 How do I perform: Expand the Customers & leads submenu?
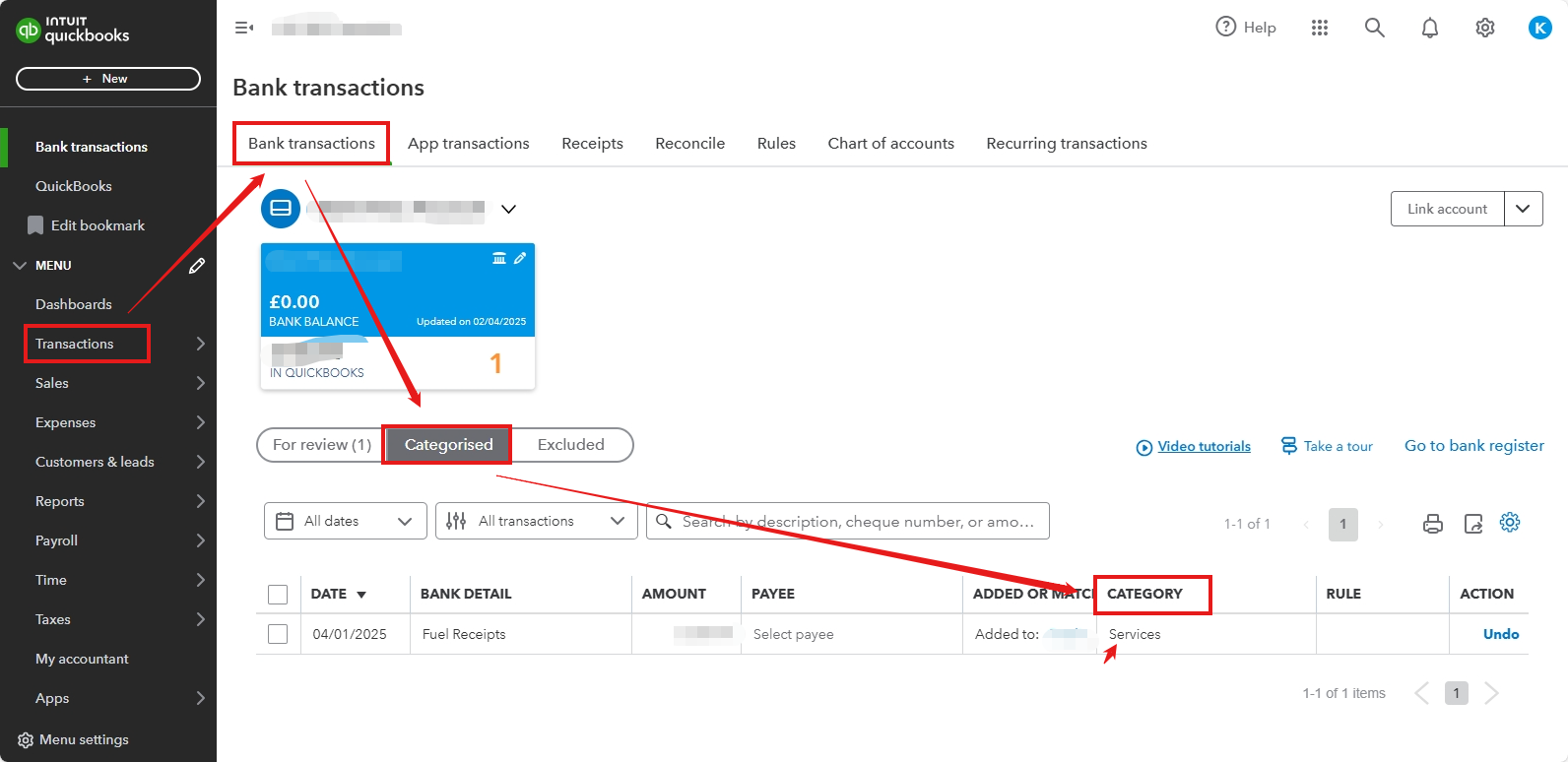click(200, 462)
